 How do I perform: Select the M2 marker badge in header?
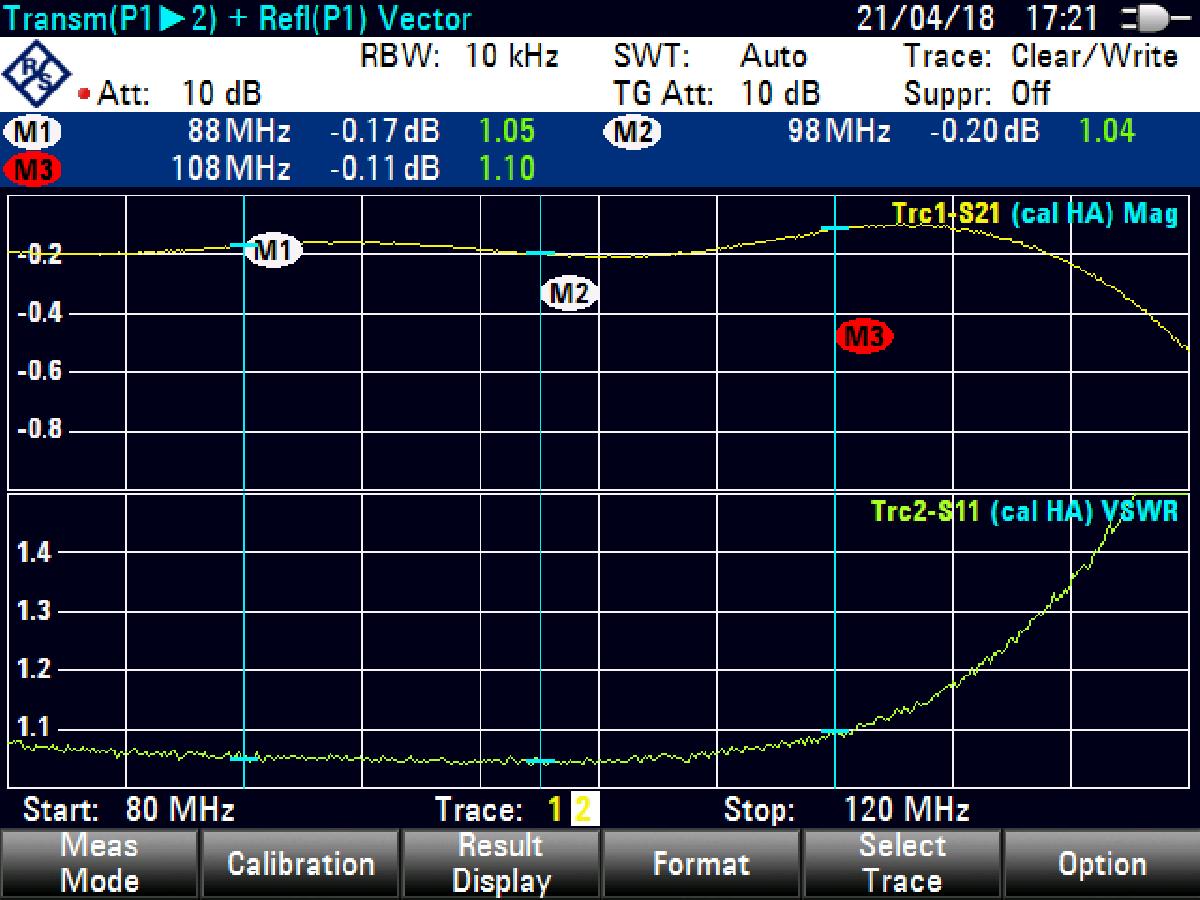[632, 132]
